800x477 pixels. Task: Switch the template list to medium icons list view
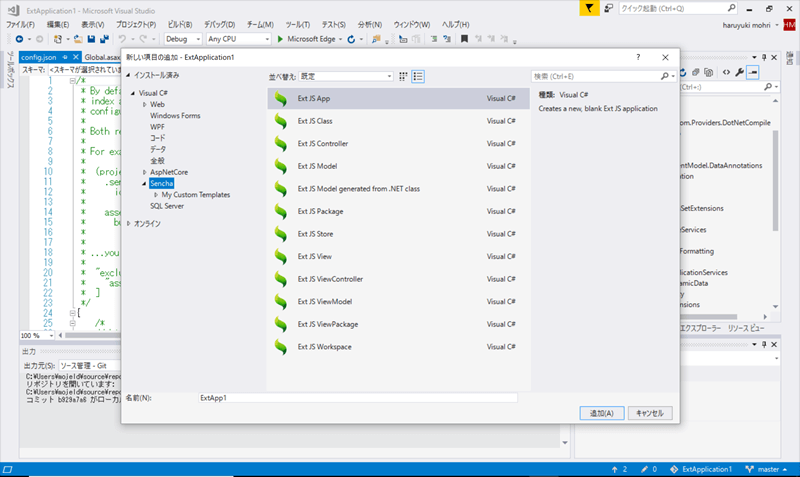[418, 77]
